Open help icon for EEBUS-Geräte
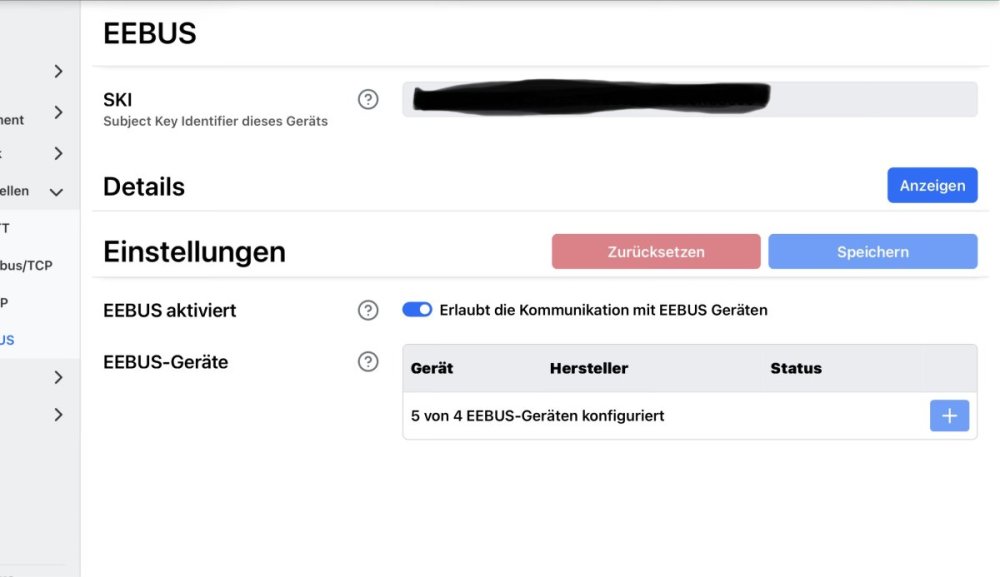Image resolution: width=1000 pixels, height=577 pixels. coord(368,362)
